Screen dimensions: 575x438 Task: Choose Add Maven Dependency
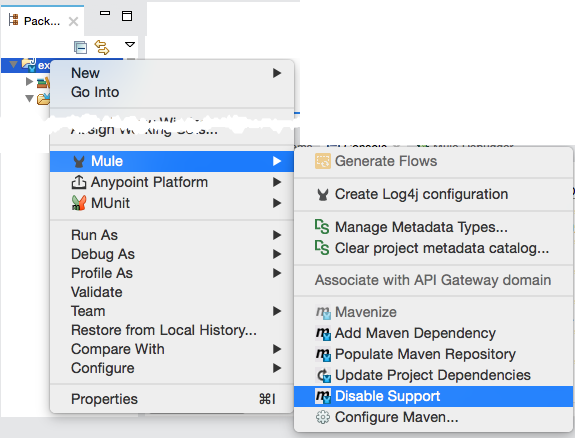[433, 333]
